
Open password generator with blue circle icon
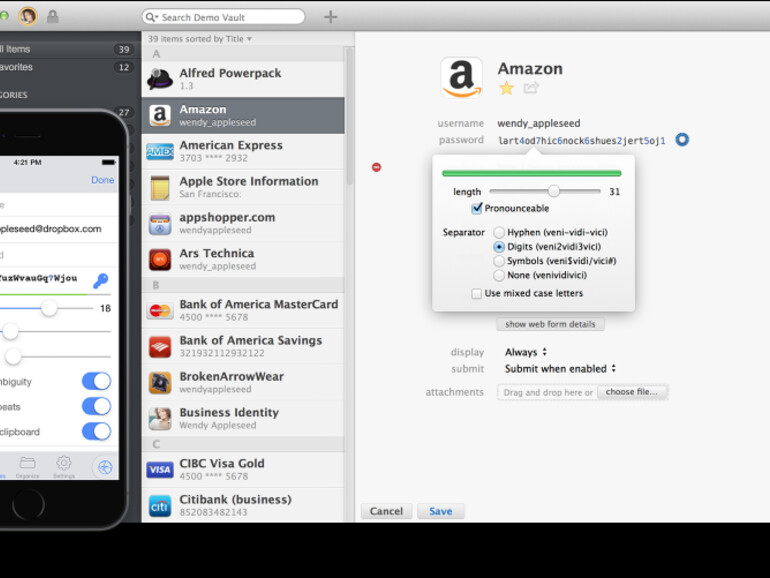click(682, 140)
